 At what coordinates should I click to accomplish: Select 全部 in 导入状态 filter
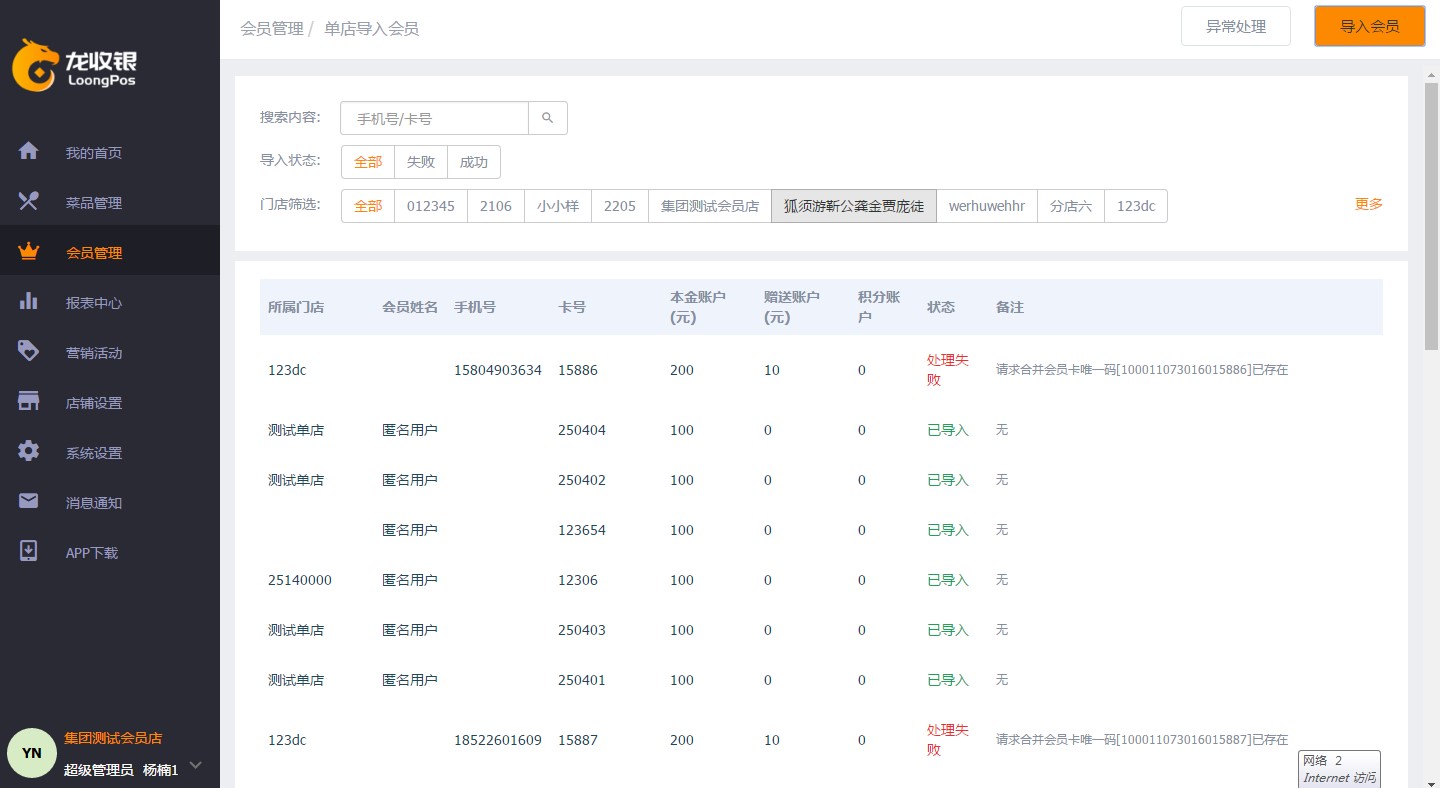coord(368,162)
